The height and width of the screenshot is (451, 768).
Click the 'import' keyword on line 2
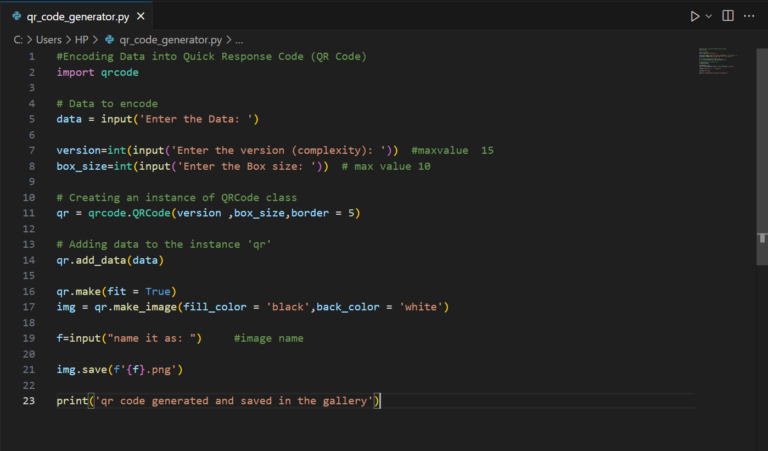coord(75,72)
